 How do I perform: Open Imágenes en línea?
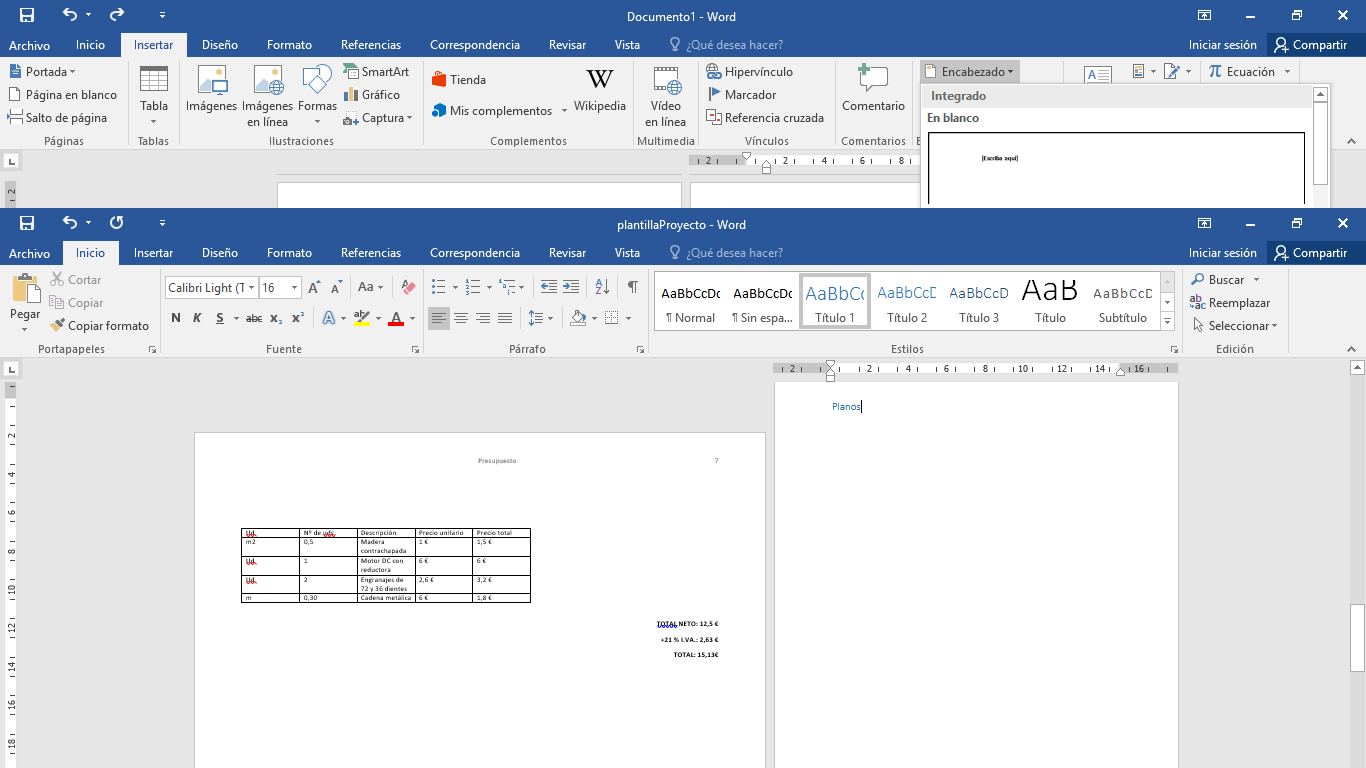[x=268, y=96]
